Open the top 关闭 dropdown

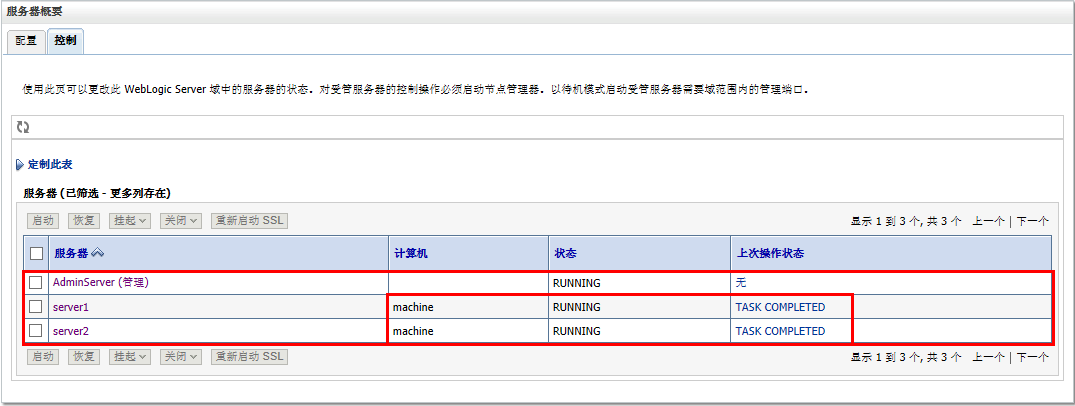click(181, 221)
